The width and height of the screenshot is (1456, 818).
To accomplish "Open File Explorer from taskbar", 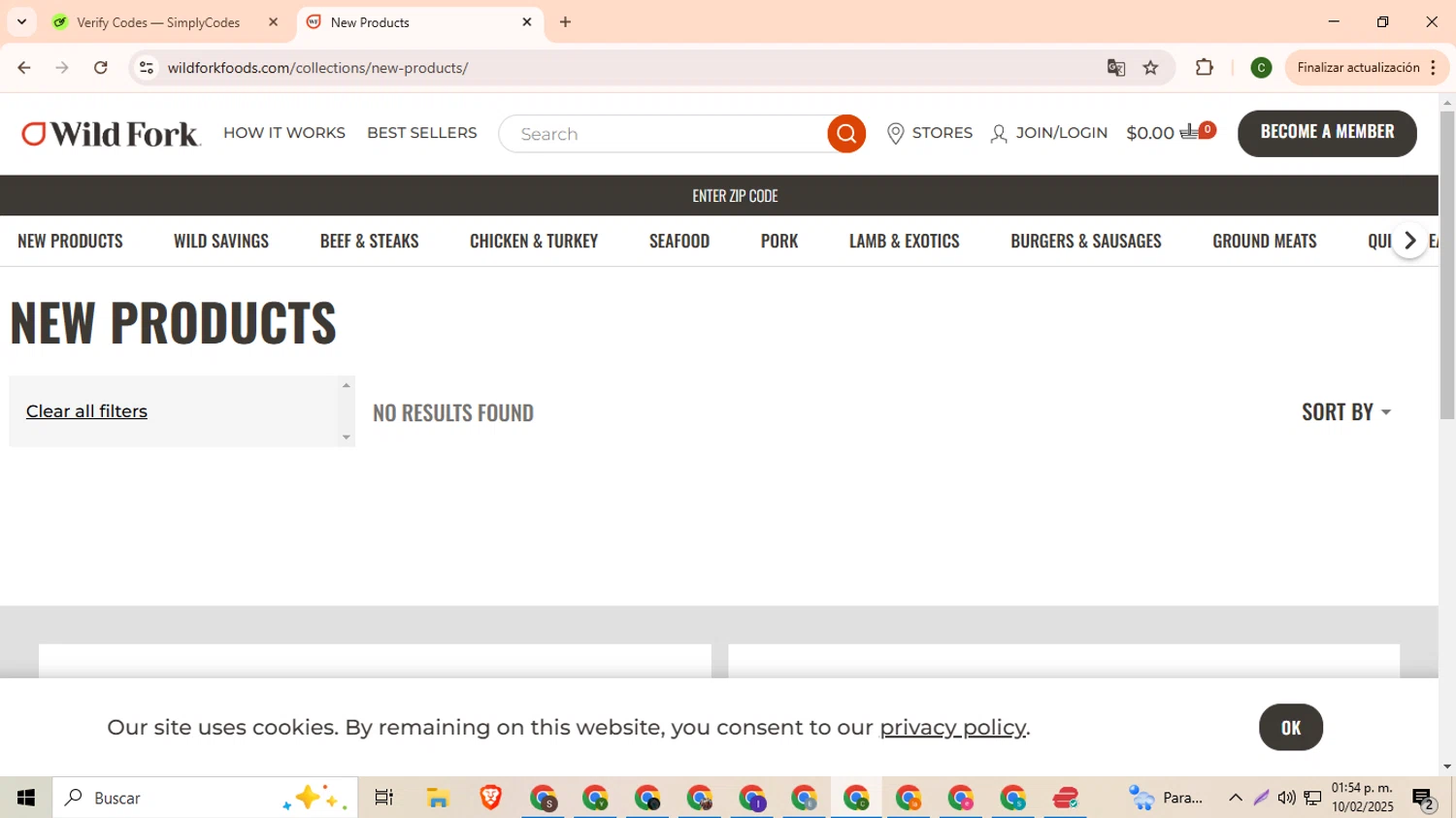I will tap(438, 798).
